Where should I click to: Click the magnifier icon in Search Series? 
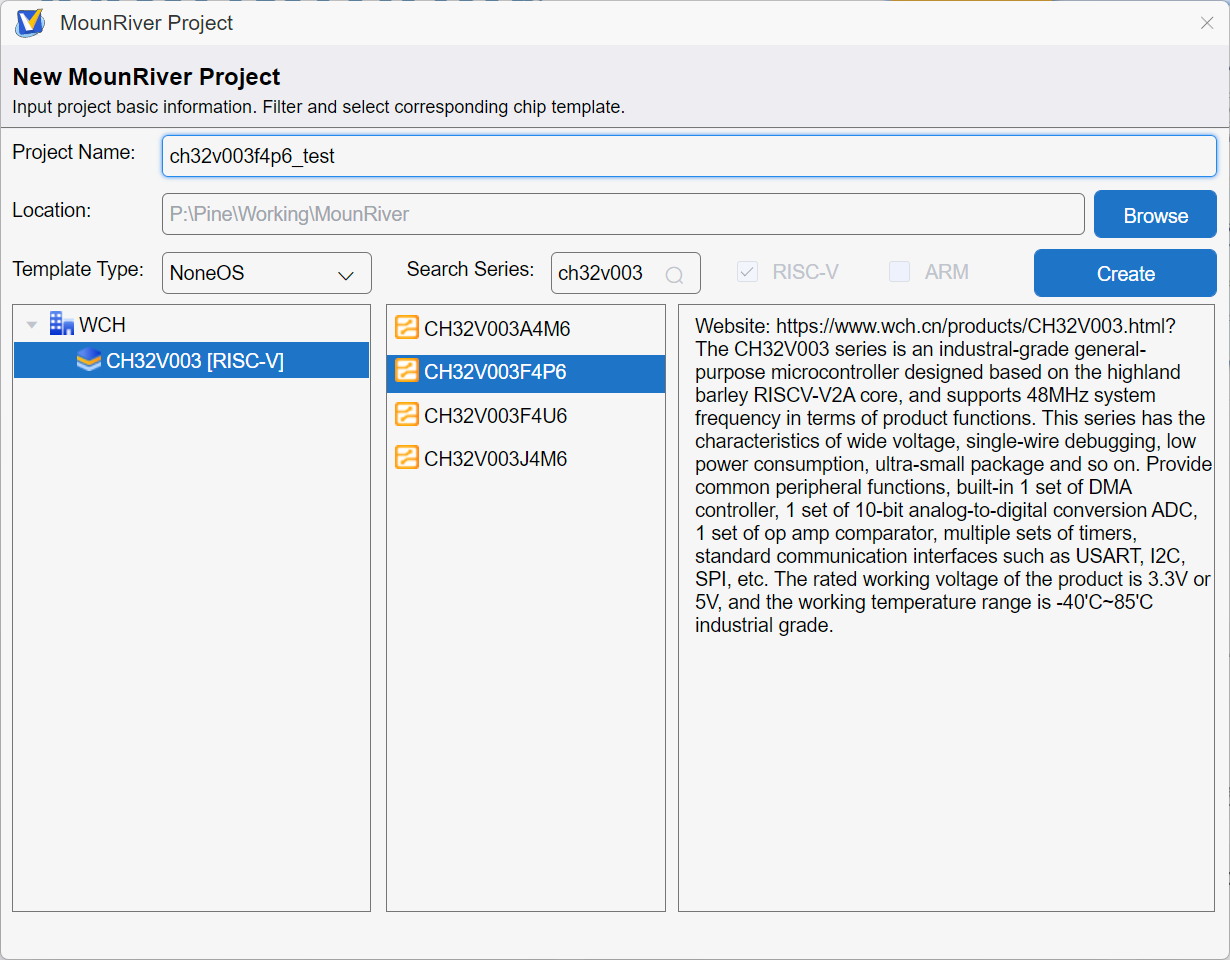[675, 275]
